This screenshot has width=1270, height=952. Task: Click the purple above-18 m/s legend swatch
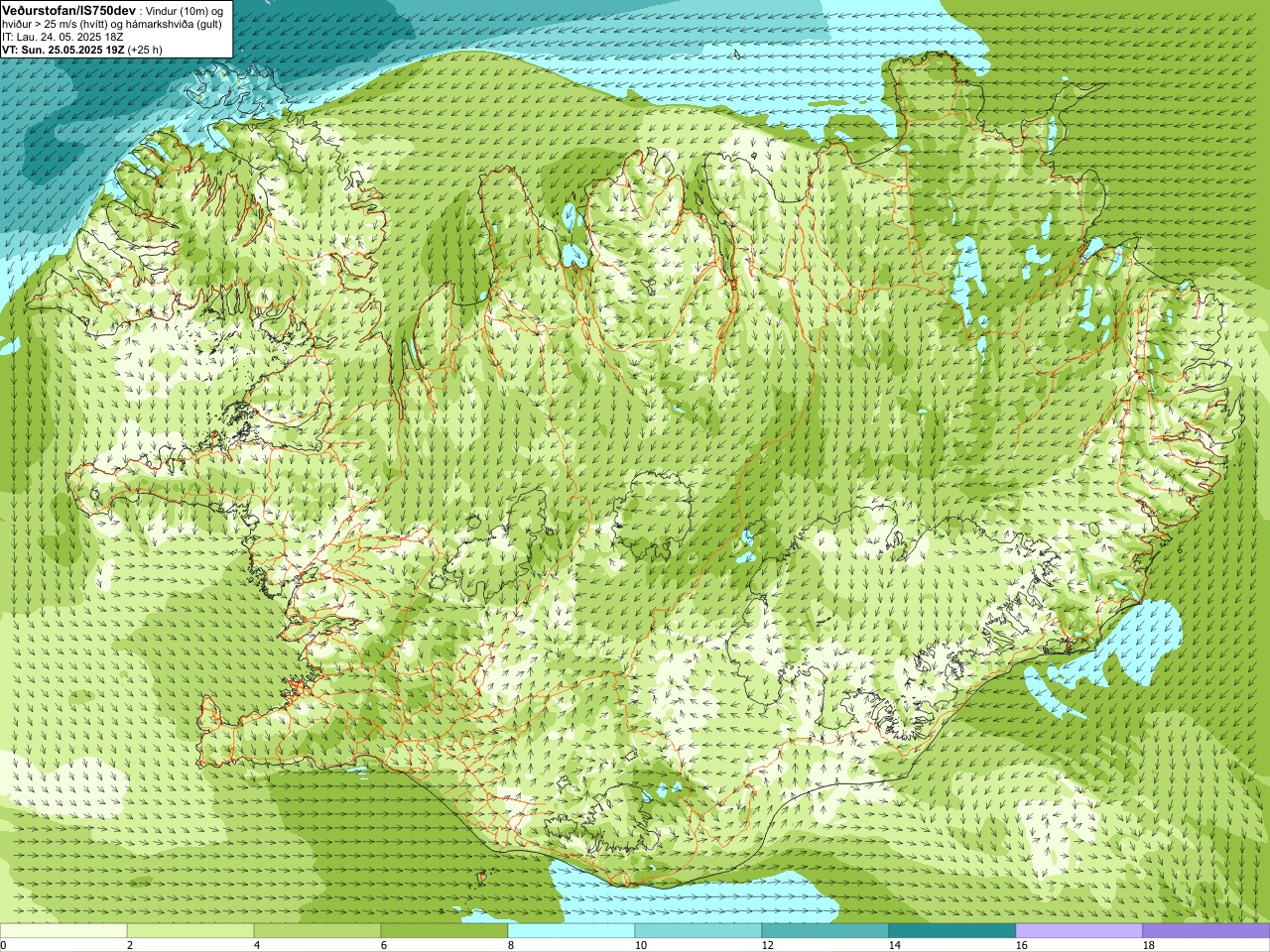(1206, 931)
